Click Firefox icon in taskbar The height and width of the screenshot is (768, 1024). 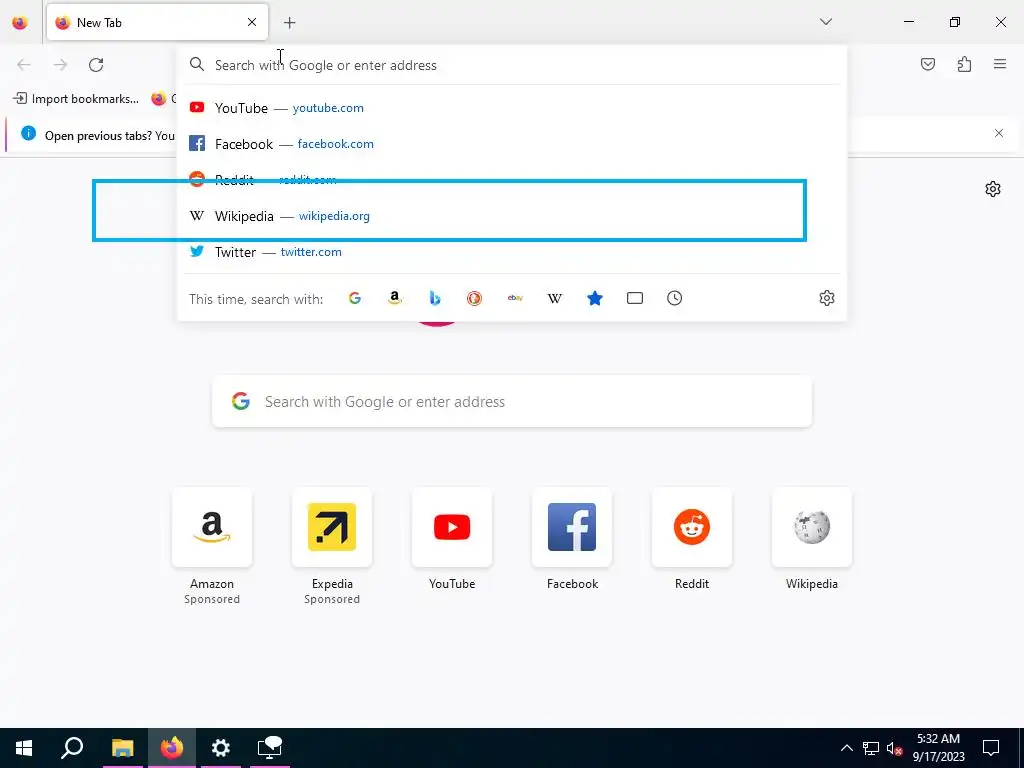tap(172, 748)
